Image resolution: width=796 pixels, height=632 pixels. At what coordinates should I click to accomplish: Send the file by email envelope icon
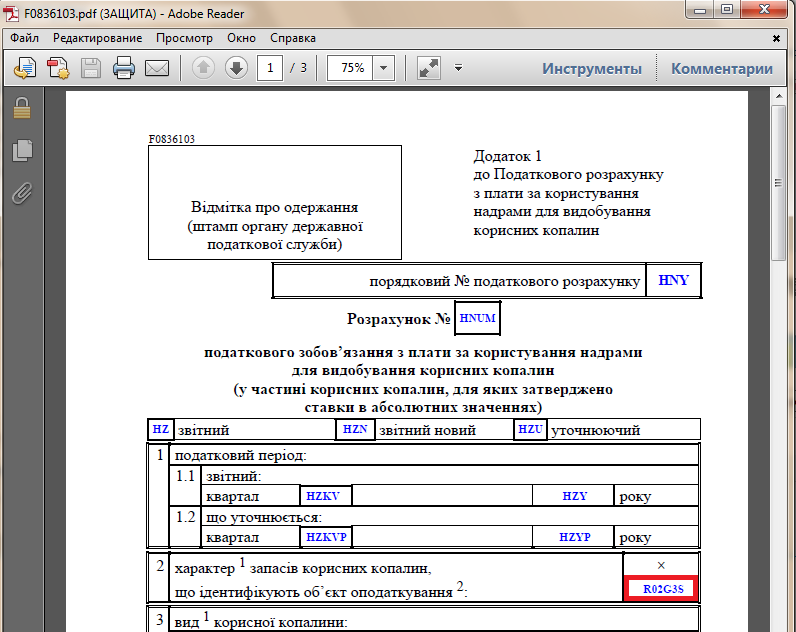click(157, 68)
